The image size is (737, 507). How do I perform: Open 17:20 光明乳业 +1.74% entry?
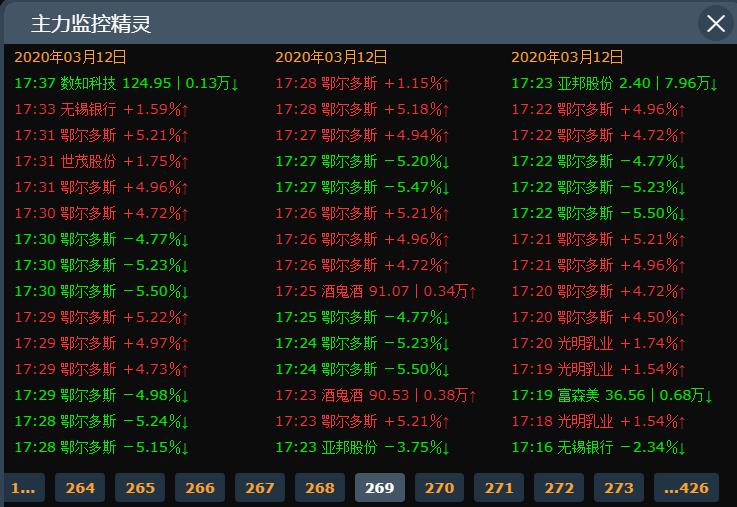598,343
